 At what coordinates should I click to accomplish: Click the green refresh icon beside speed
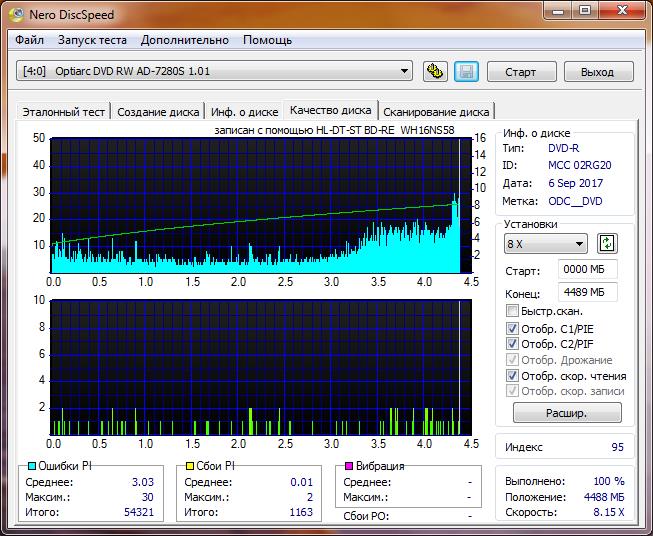pos(606,244)
